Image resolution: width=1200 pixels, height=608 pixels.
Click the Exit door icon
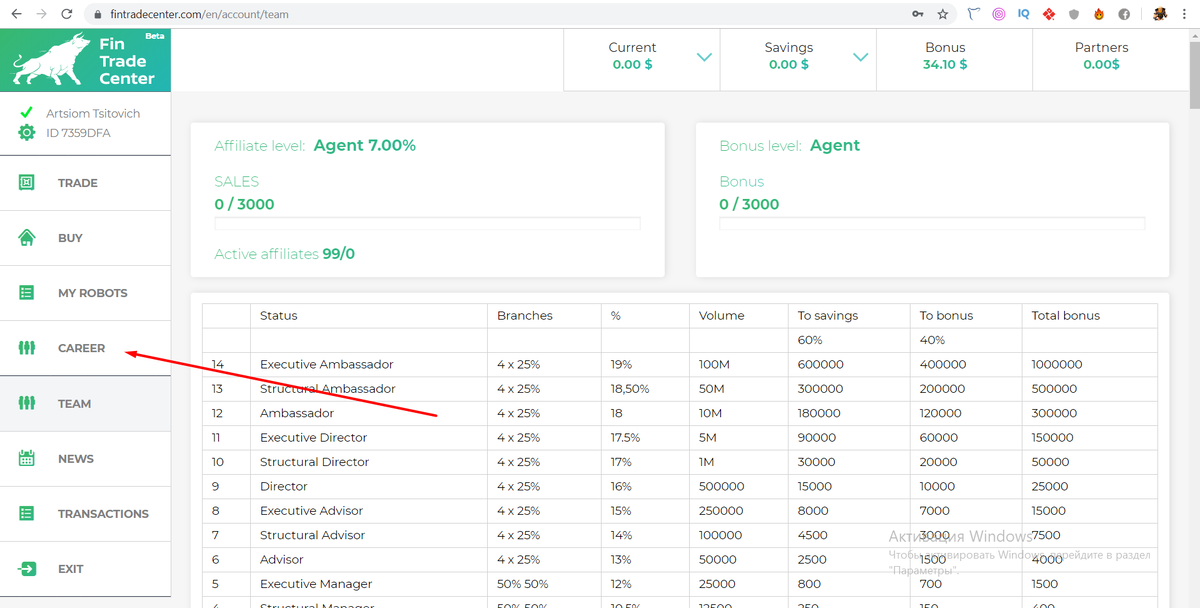(x=26, y=568)
